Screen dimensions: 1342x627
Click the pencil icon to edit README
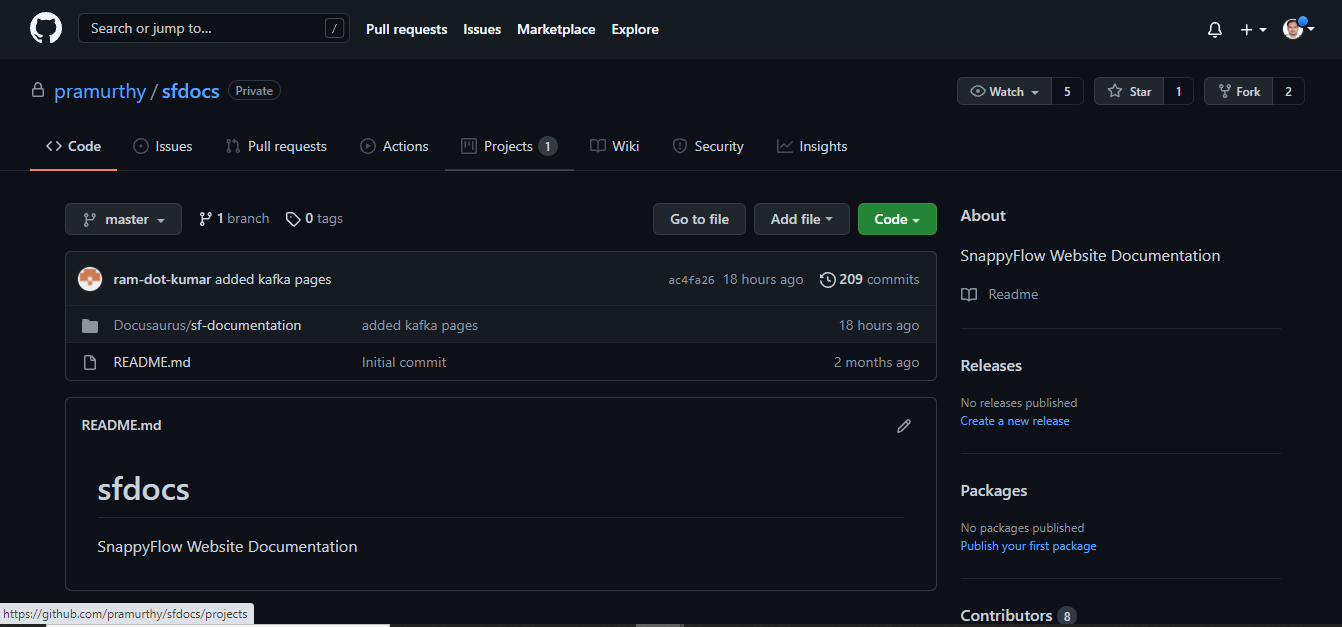(904, 426)
